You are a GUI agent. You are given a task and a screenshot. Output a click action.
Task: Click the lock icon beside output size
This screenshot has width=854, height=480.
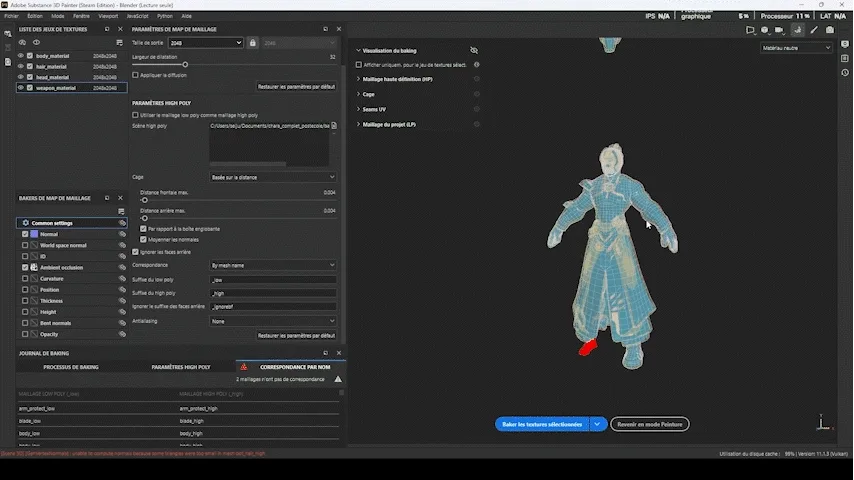pos(253,43)
